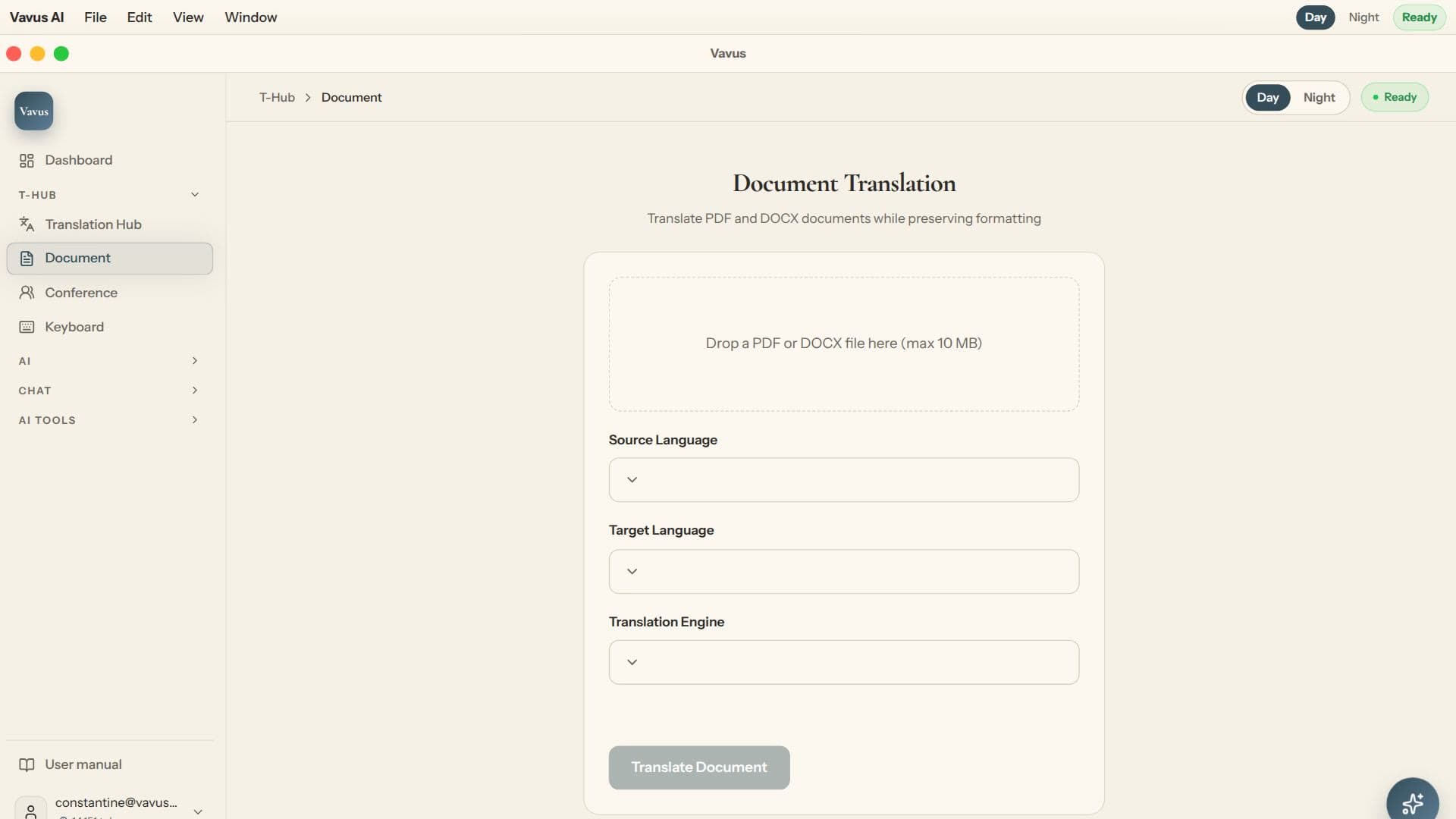Open the User manual link
This screenshot has width=1456, height=819.
tap(109, 764)
